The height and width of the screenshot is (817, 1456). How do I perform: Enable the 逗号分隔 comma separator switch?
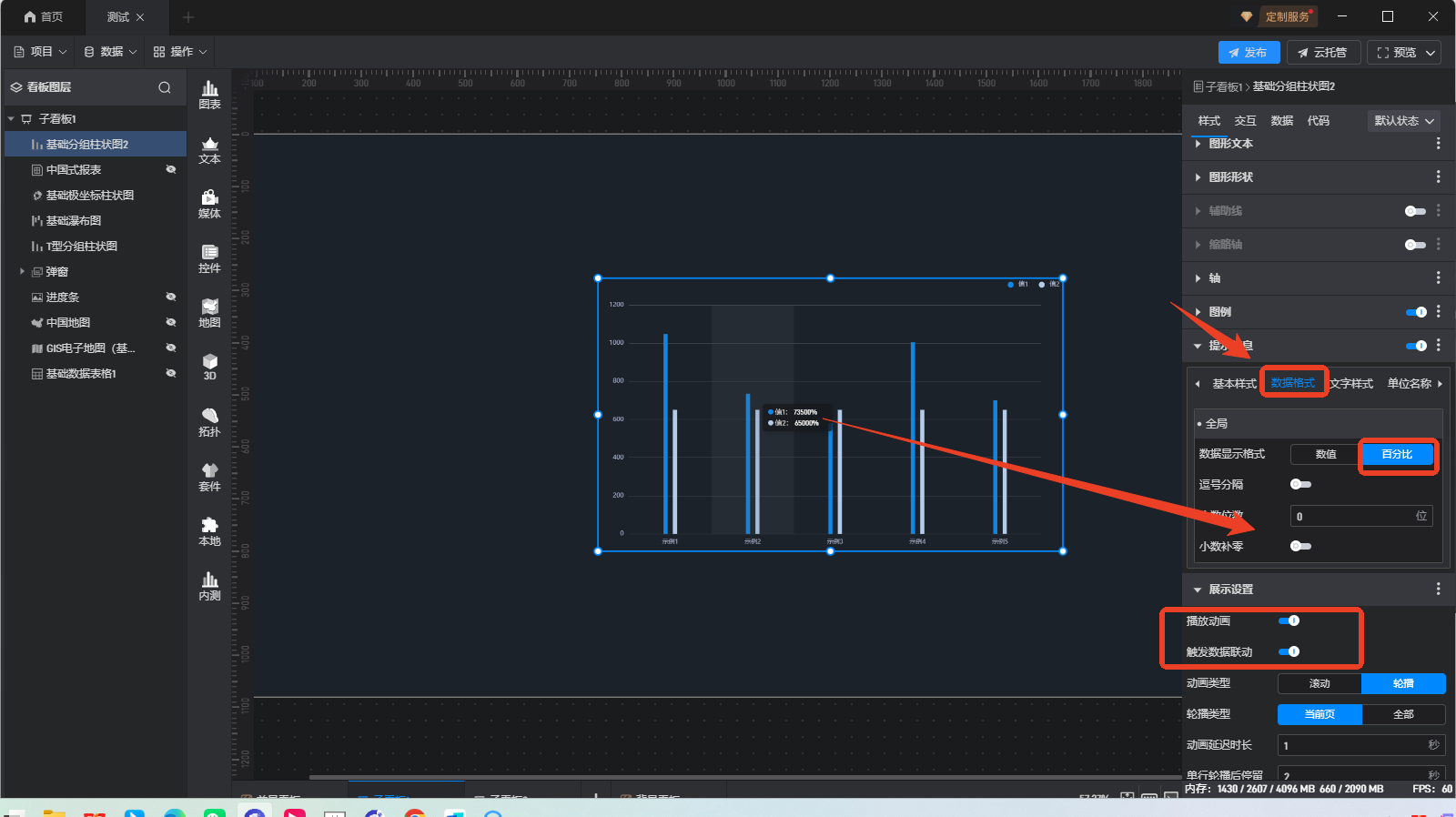click(1300, 484)
